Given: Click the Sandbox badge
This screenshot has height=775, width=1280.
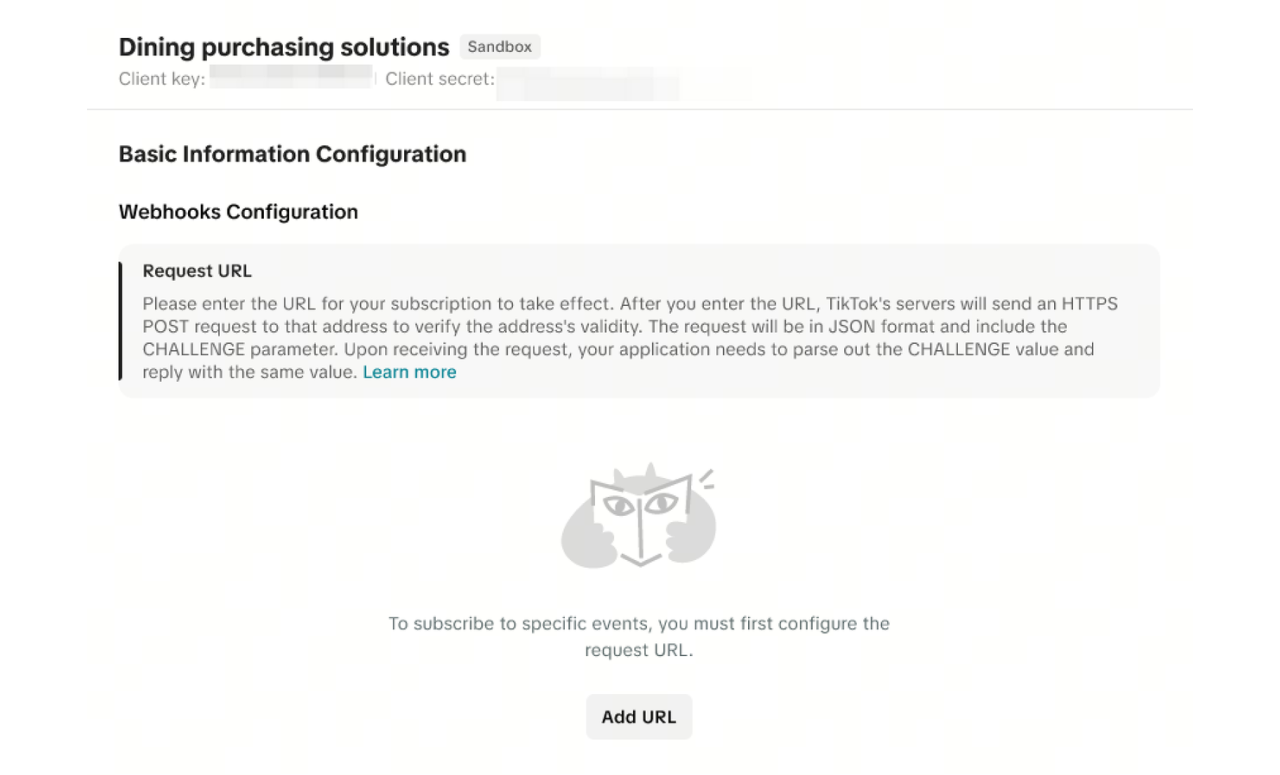Looking at the screenshot, I should [x=500, y=47].
